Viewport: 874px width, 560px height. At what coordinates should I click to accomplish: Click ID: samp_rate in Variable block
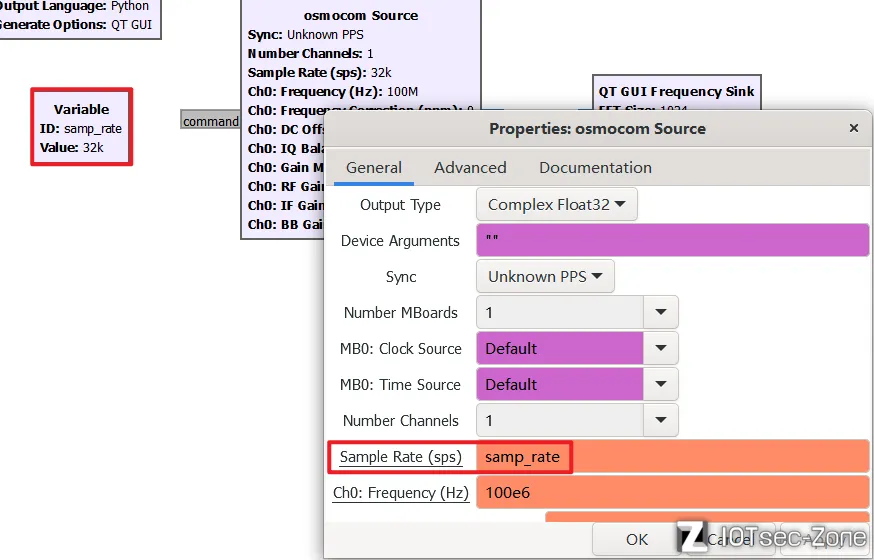pyautogui.click(x=80, y=129)
